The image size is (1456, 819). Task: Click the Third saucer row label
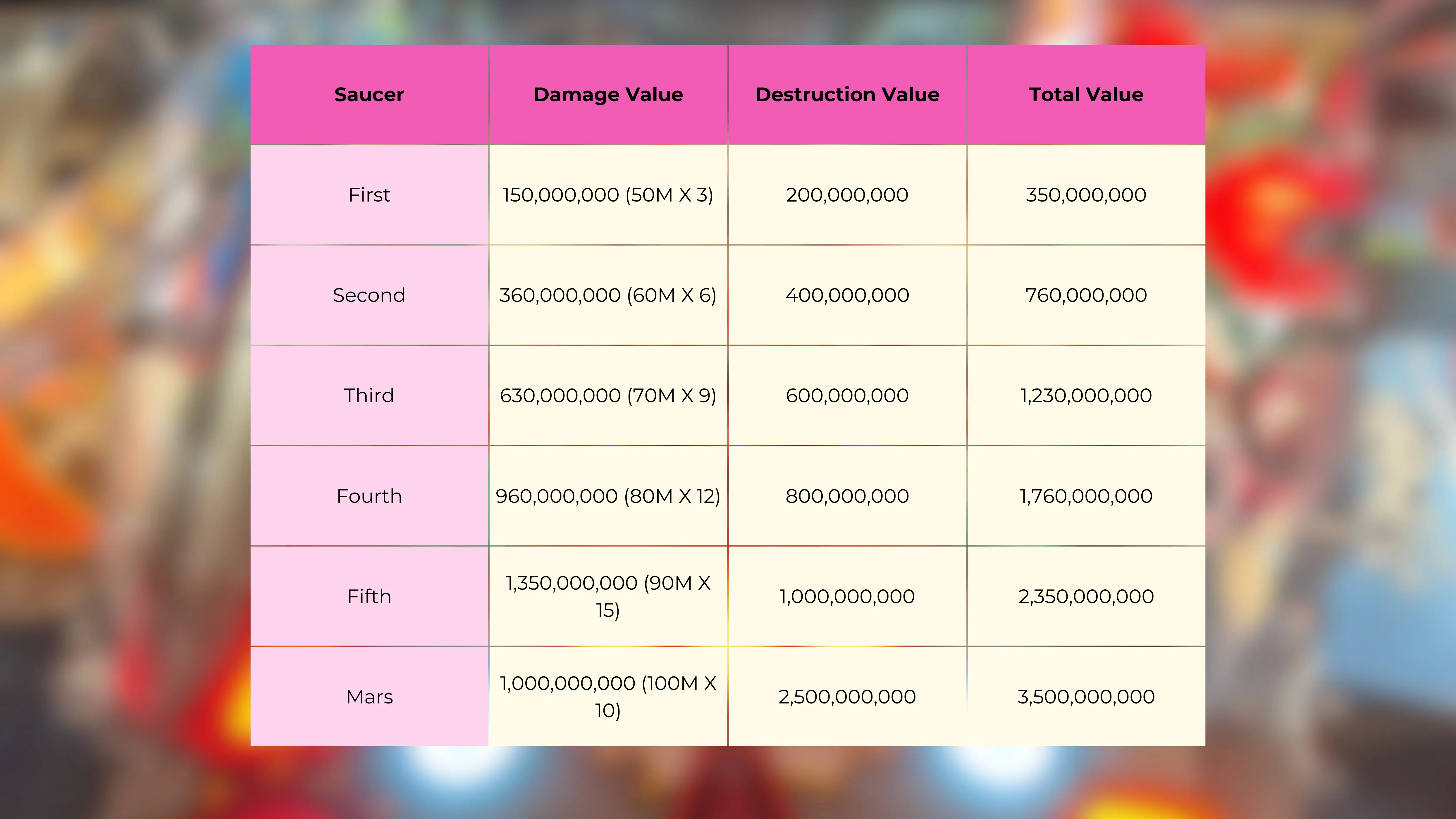[369, 396]
